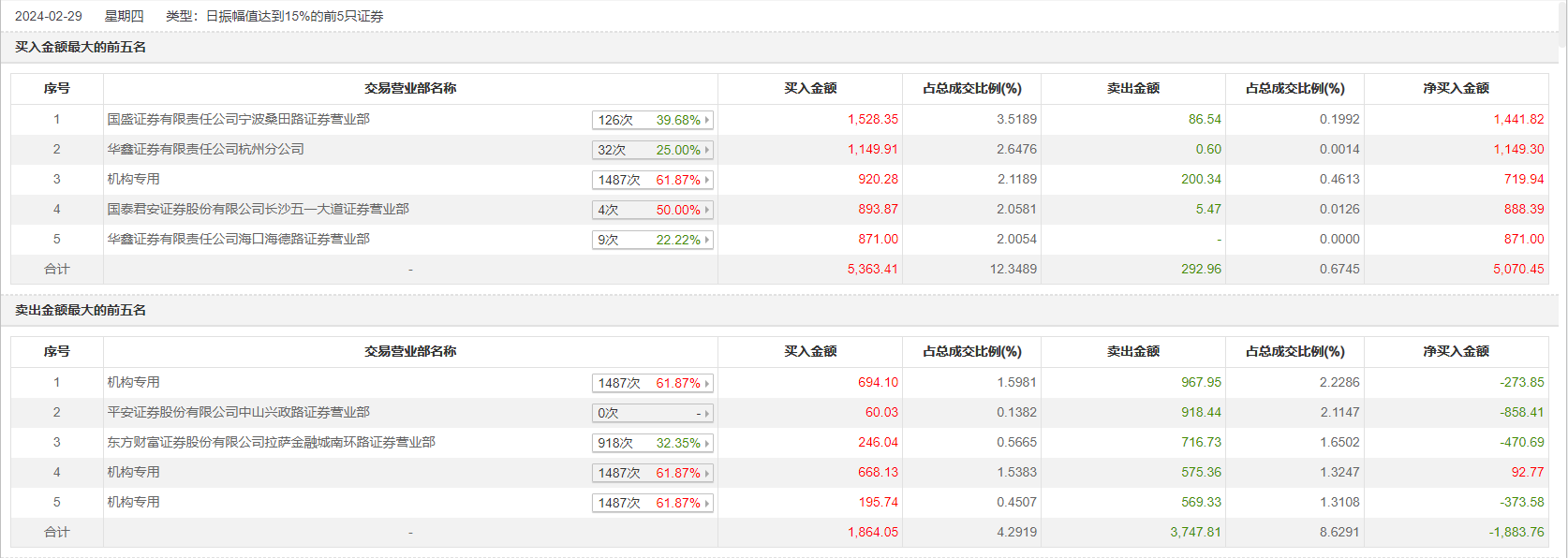The width and height of the screenshot is (1568, 558).
Task: Click 机构专用 in the top buyers table
Action: (x=133, y=179)
